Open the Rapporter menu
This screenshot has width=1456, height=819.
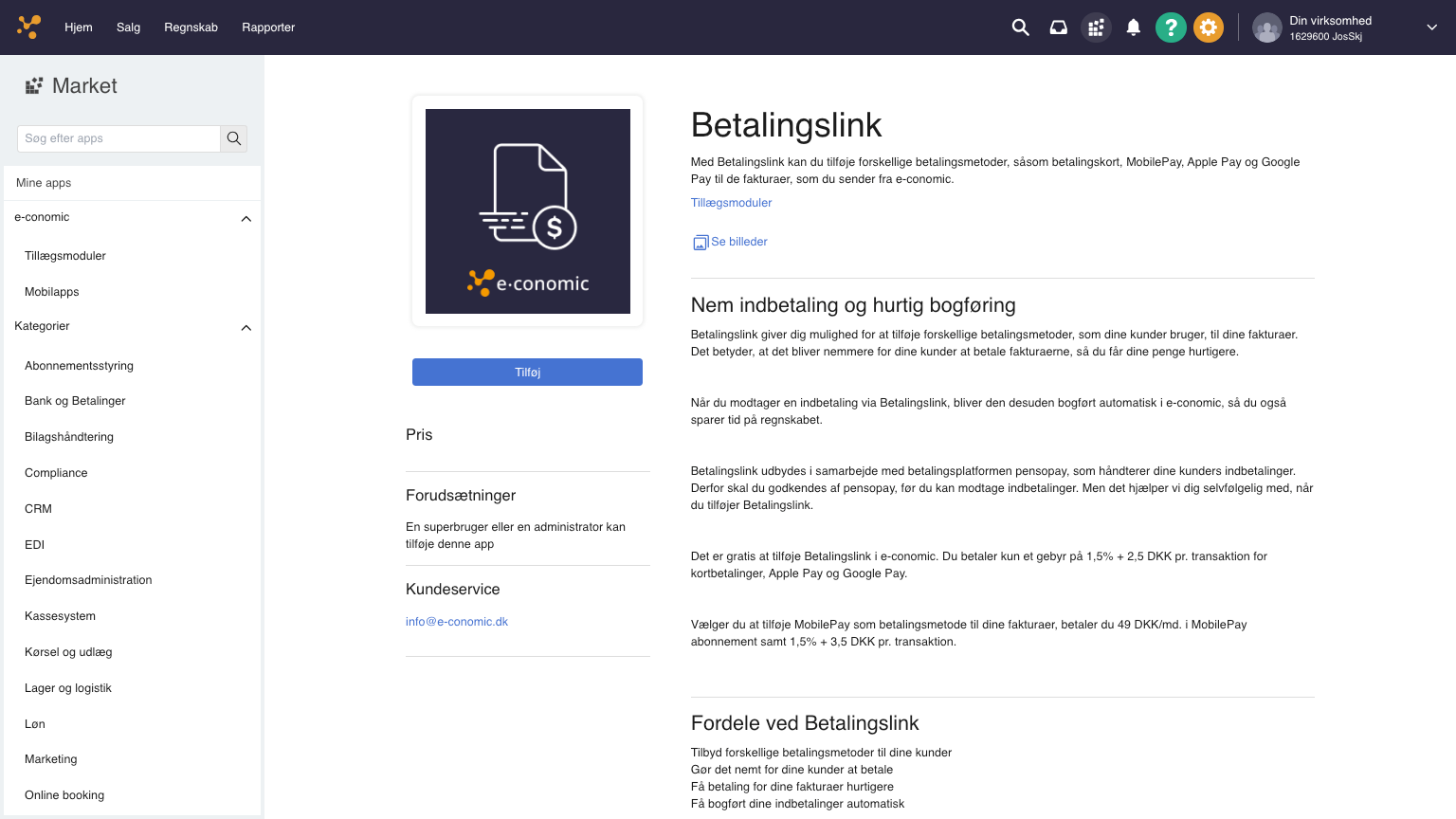click(268, 27)
